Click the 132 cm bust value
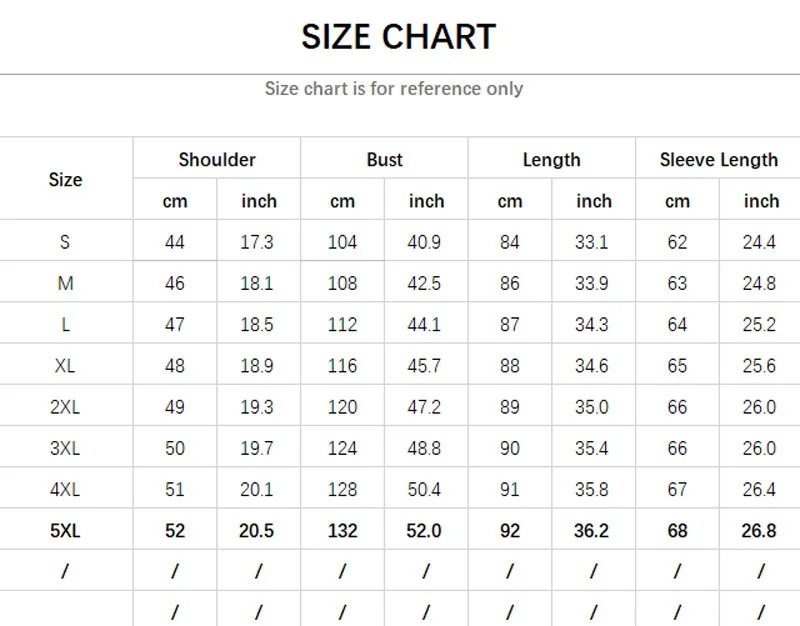Viewport: 800px width, 626px height. click(x=342, y=531)
